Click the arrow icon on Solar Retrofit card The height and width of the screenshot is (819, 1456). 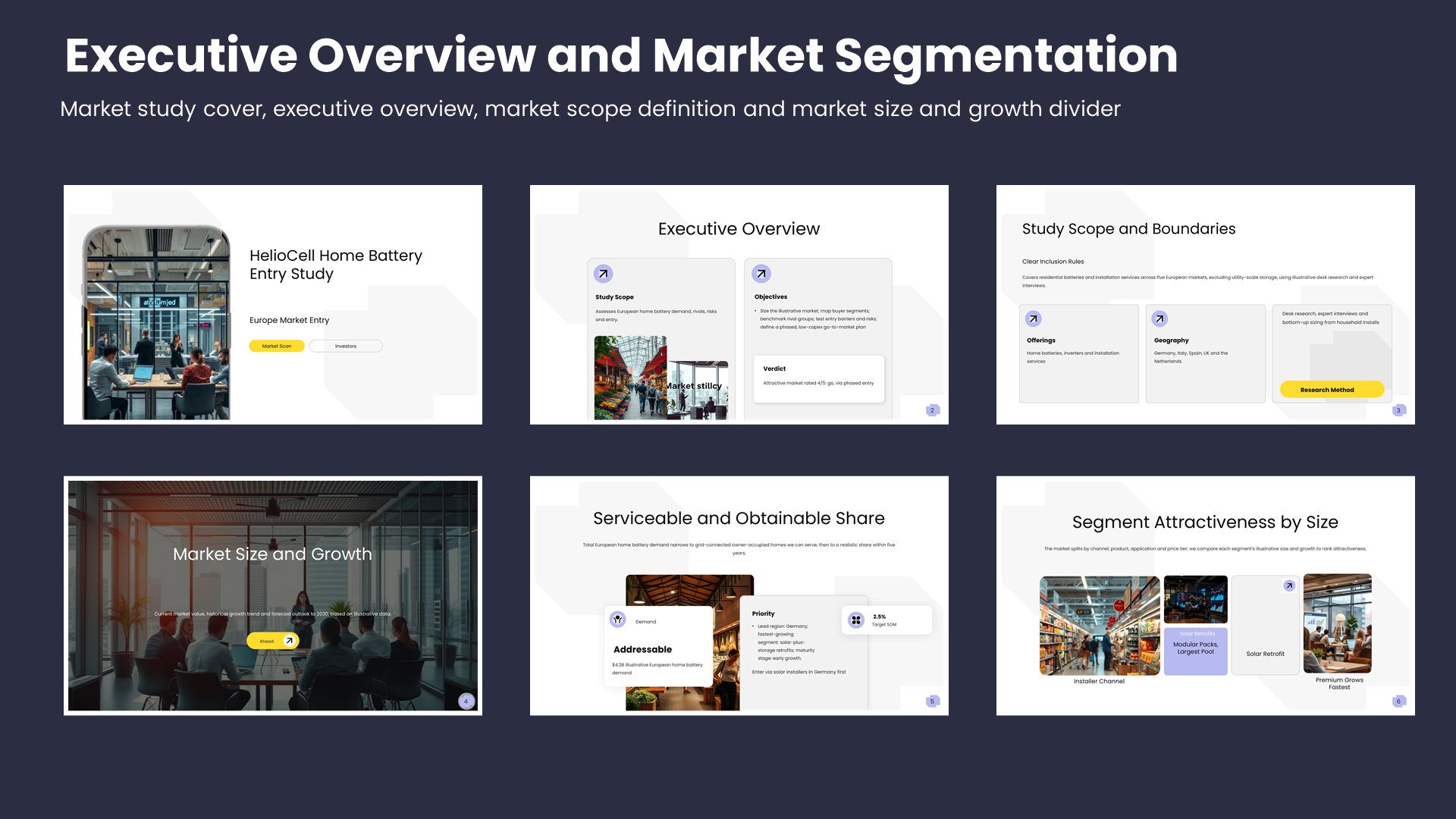tap(1289, 585)
